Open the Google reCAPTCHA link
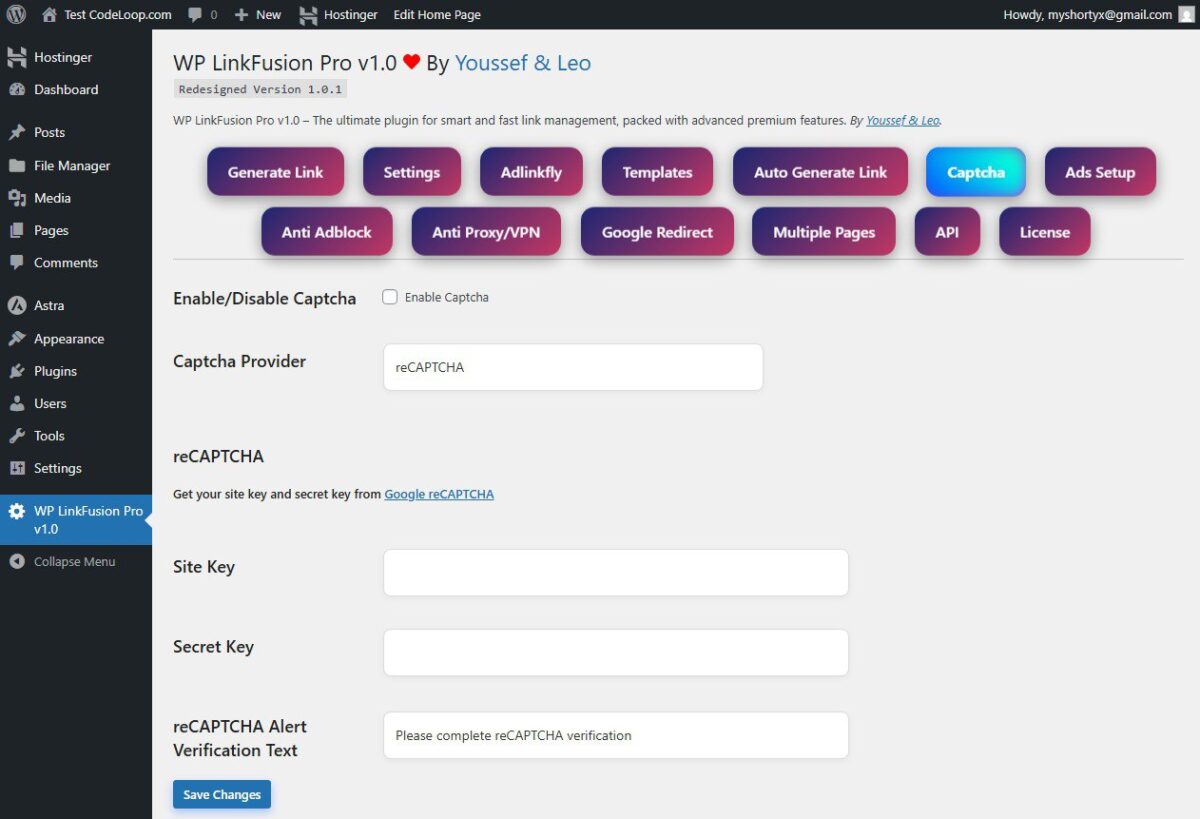Image resolution: width=1200 pixels, height=819 pixels. point(439,494)
